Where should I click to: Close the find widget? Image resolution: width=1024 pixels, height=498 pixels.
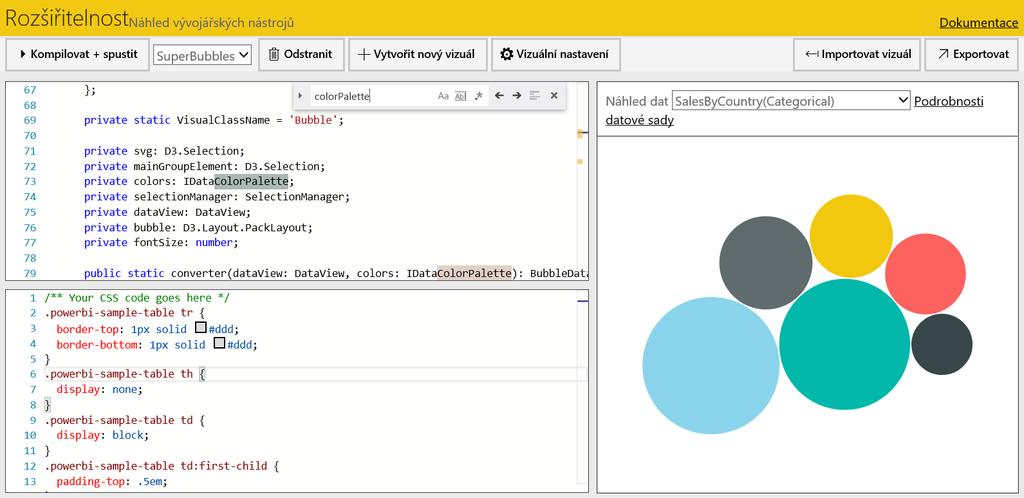click(554, 96)
